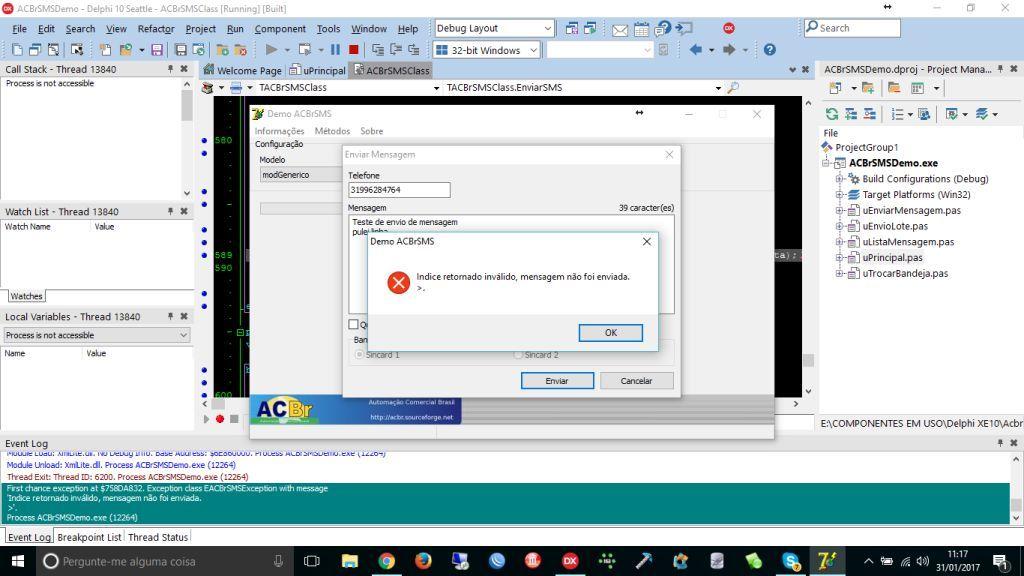Switch to uPrincipal editor tab
Screen dimensions: 1024x576
317,70
